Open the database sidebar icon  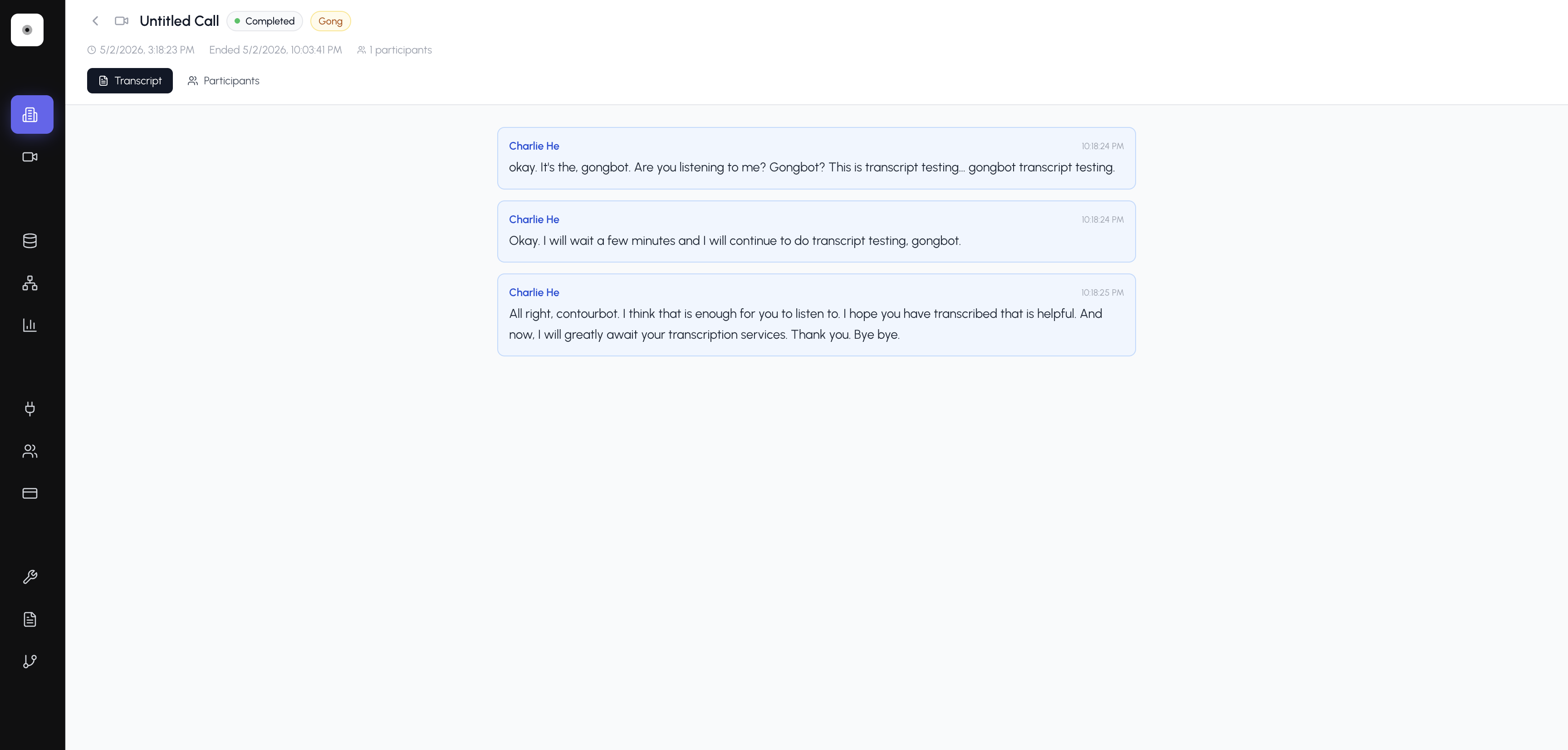[x=30, y=241]
